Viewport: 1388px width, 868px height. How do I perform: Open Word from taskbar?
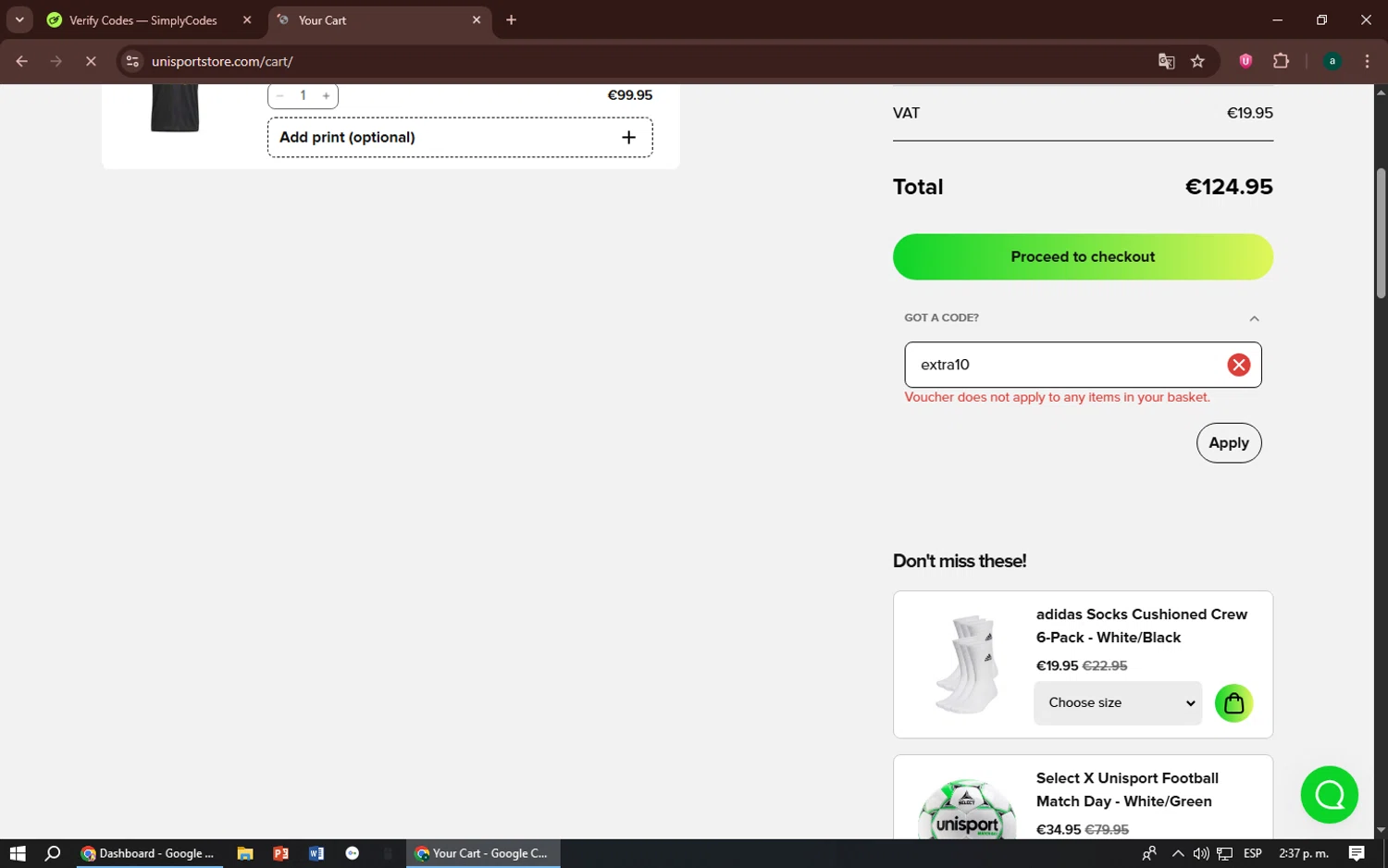pyautogui.click(x=316, y=853)
